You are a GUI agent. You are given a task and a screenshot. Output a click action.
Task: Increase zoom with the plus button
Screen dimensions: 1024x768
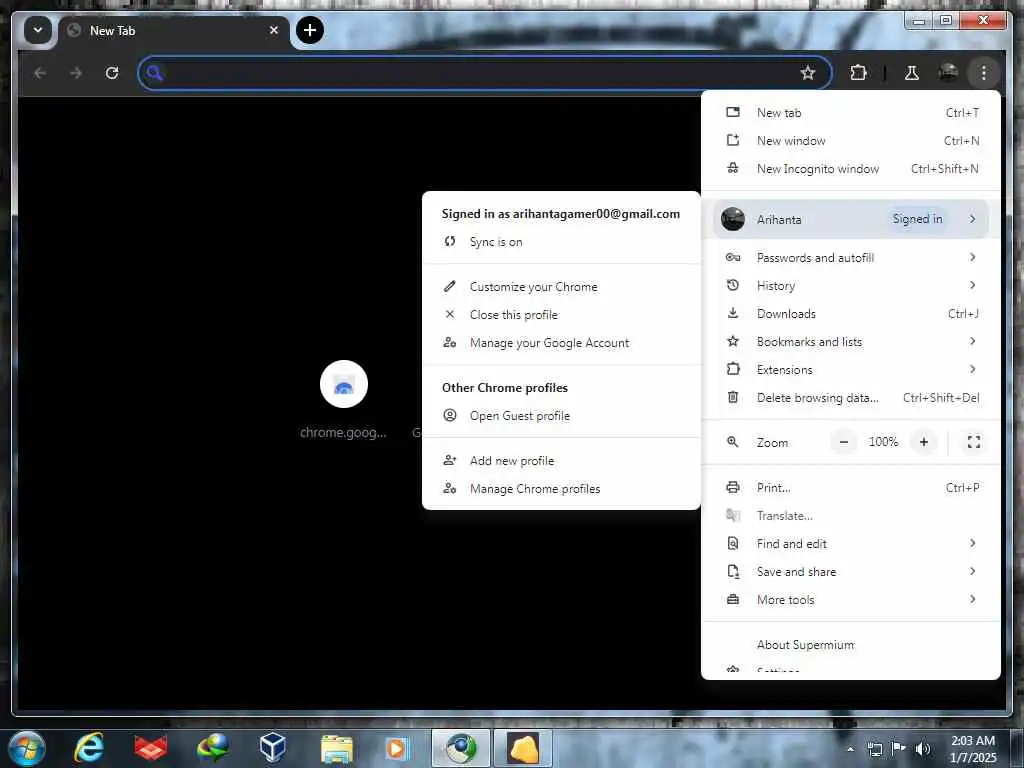click(923, 442)
